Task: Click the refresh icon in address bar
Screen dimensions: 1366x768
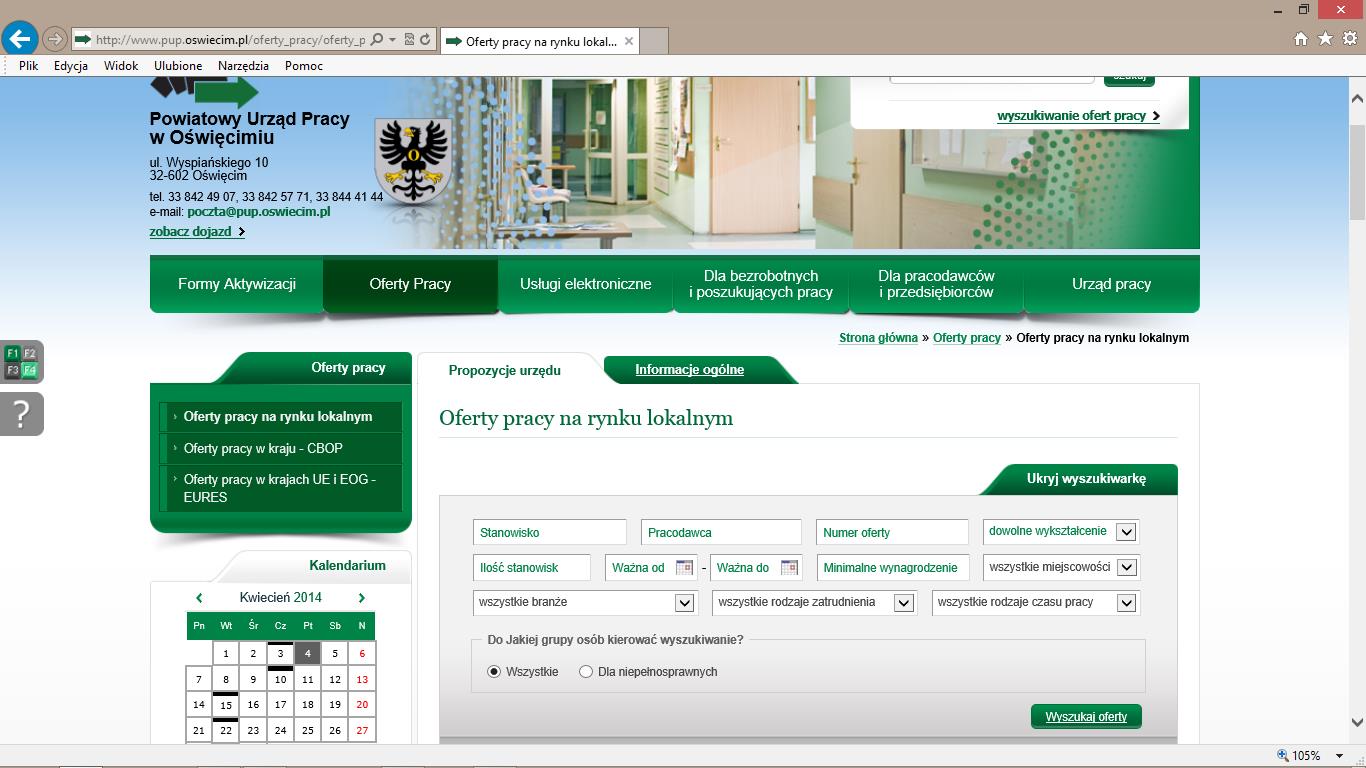Action: [x=425, y=40]
